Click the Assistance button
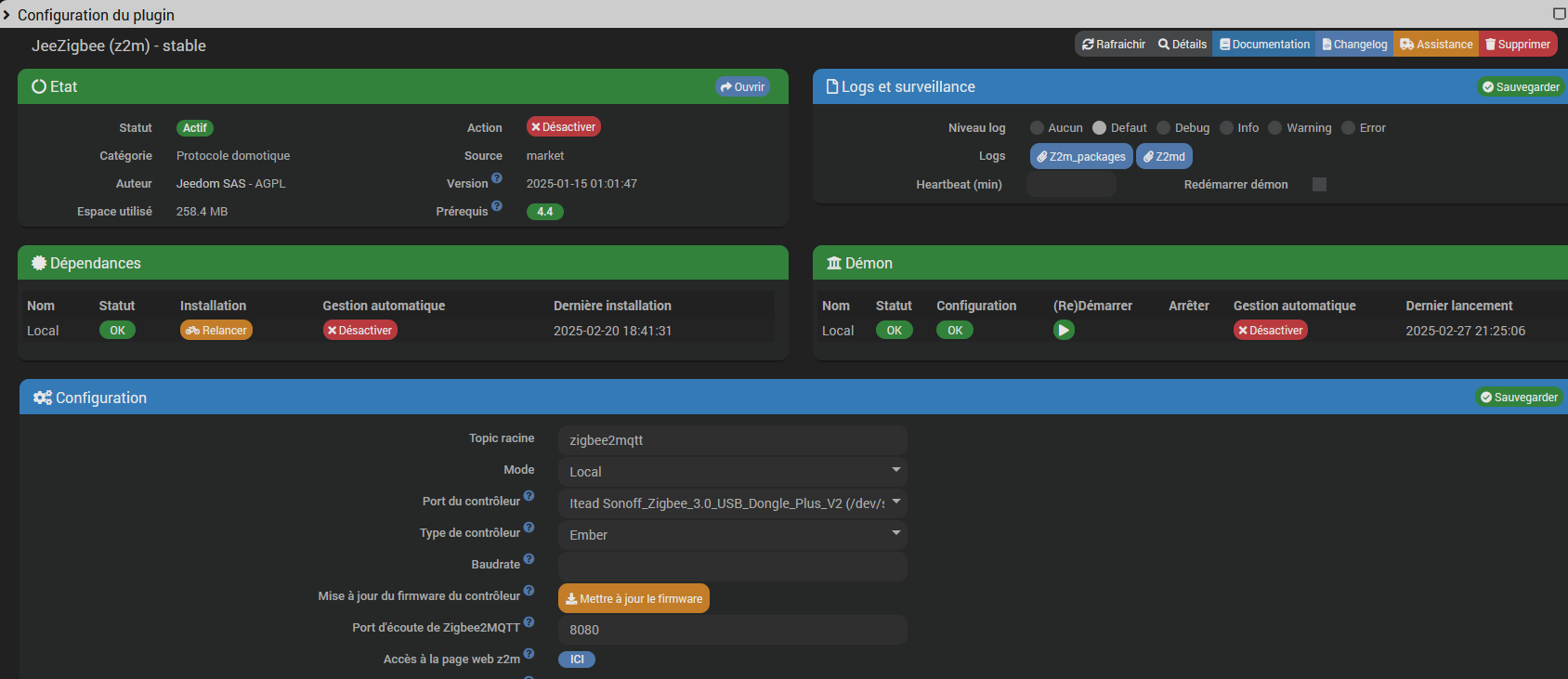Screen dimensions: 1568x679 pos(1436,45)
